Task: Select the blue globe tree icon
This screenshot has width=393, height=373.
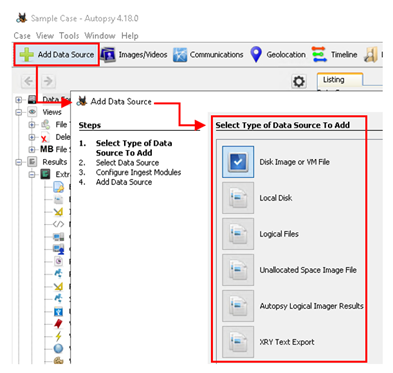Action: (58, 349)
